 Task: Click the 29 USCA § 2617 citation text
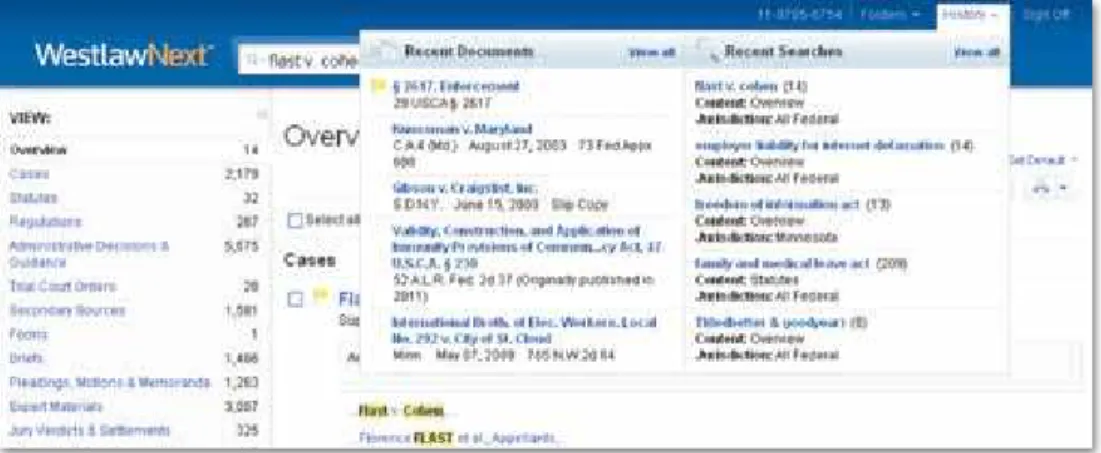point(442,103)
